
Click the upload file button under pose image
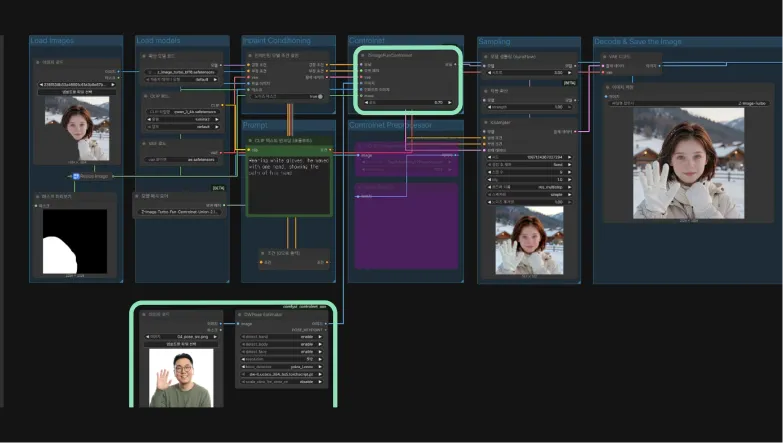pyautogui.click(x=181, y=345)
